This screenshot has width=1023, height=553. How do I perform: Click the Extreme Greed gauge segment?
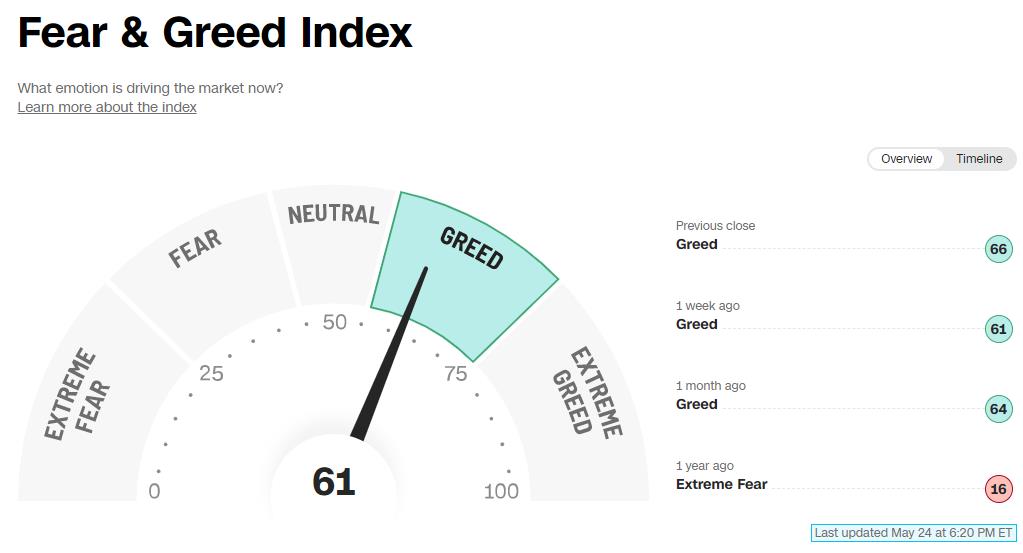coord(574,404)
